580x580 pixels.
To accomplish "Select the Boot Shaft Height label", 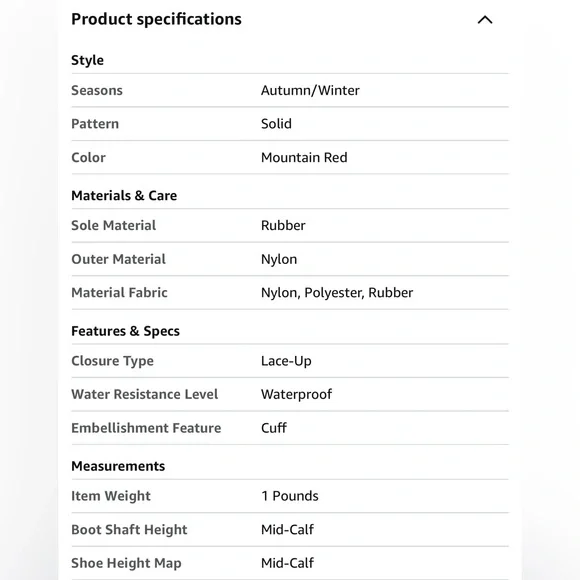I will coord(129,530).
